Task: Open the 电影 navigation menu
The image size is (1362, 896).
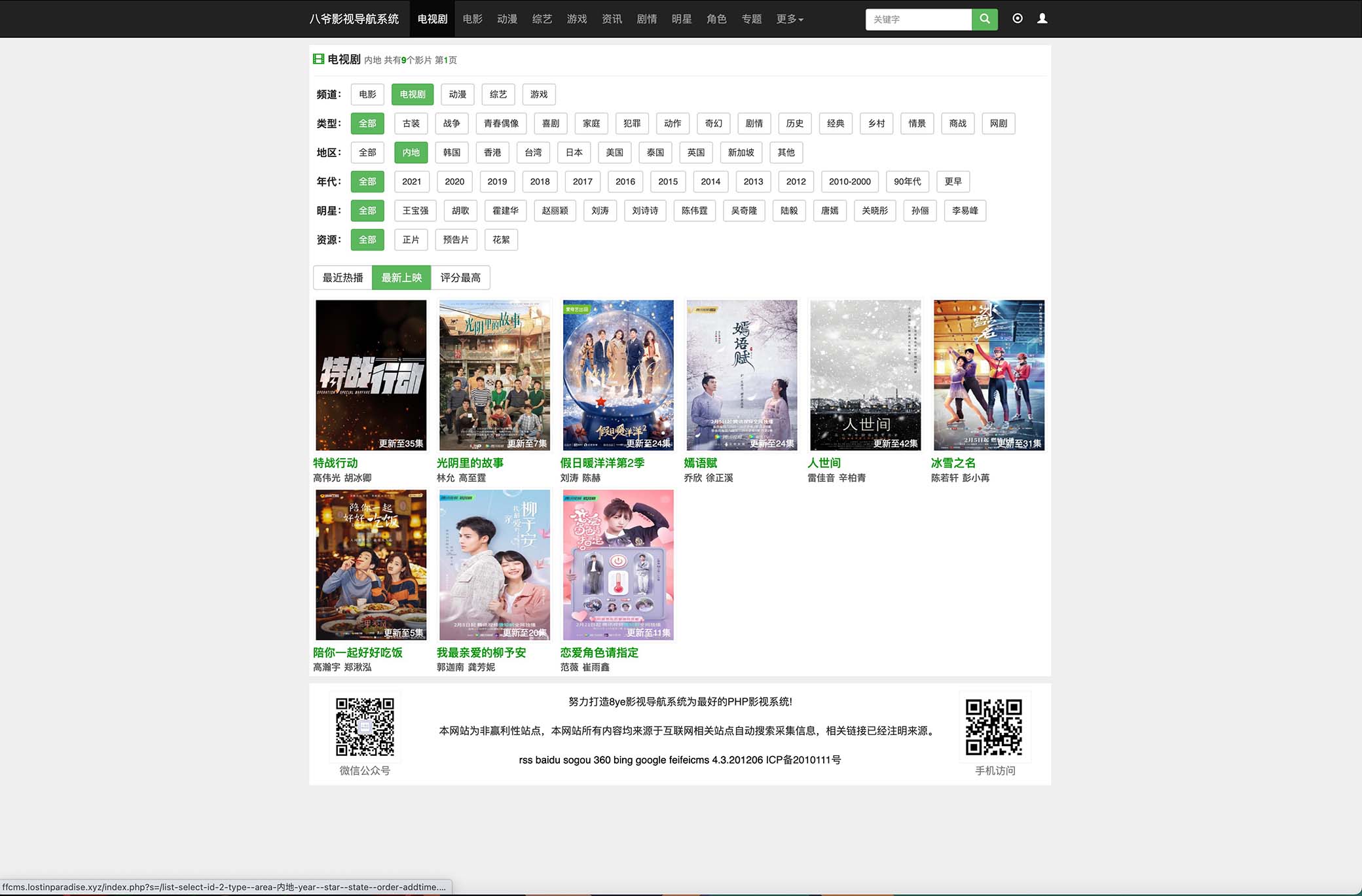Action: [472, 19]
